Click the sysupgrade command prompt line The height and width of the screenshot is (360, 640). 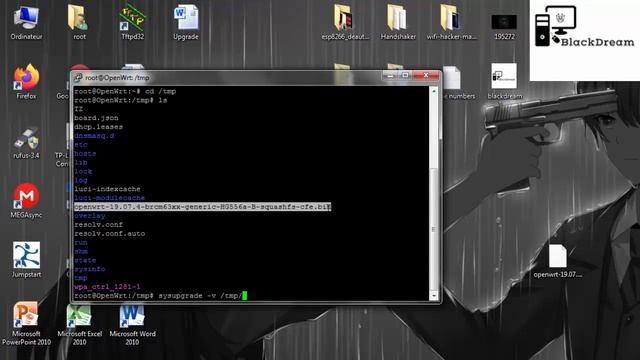click(x=161, y=296)
